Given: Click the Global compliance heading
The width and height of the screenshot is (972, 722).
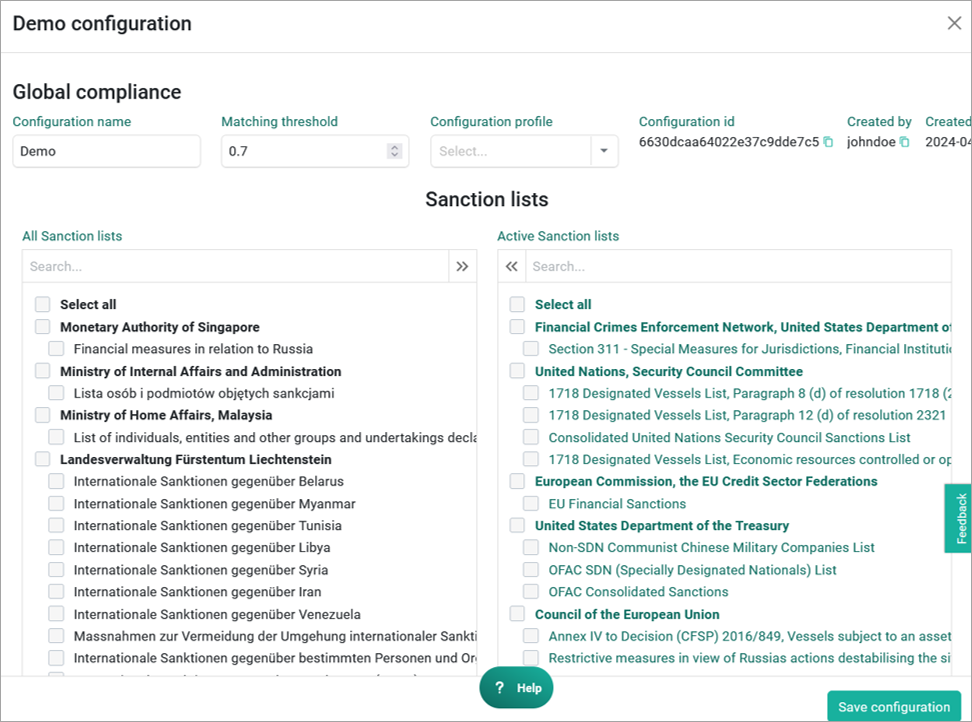Looking at the screenshot, I should tap(97, 92).
